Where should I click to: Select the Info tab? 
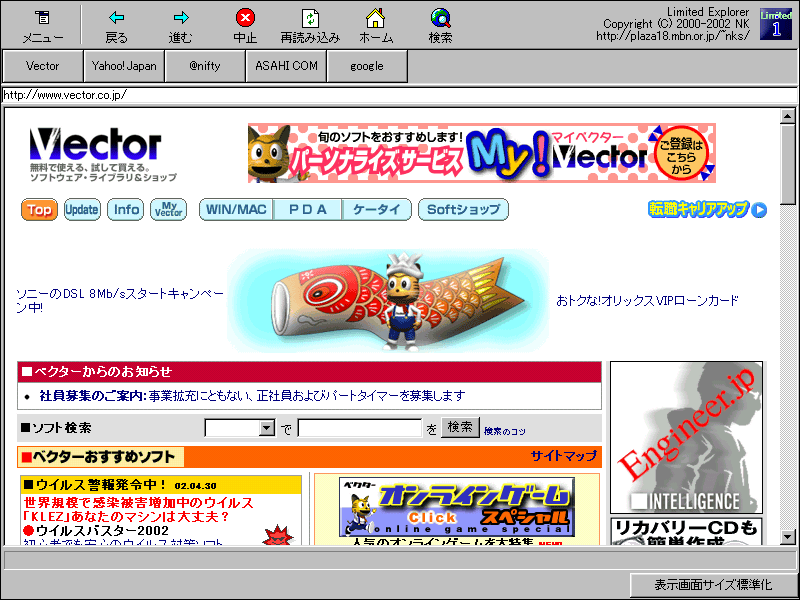pos(126,210)
